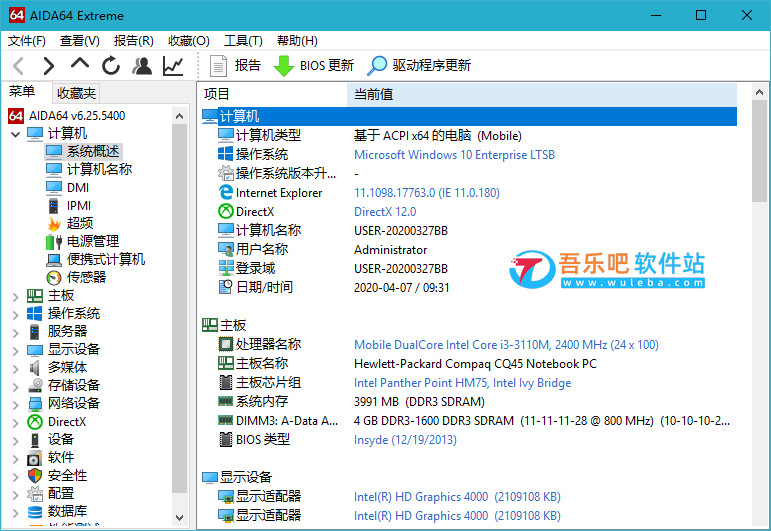
Task: Open Intel Panther Point HM75 chipset link
Action: pyautogui.click(x=463, y=383)
